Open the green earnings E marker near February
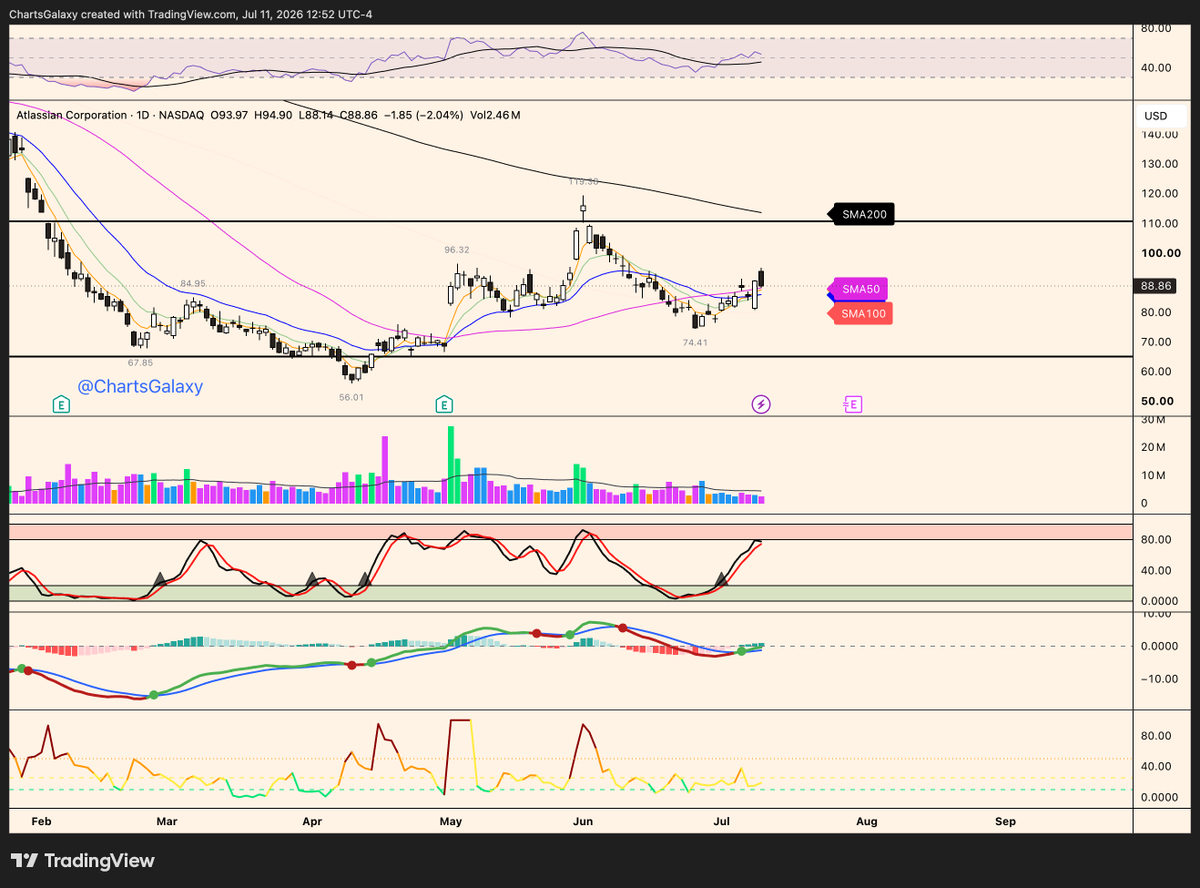The image size is (1200, 888). coord(61,404)
